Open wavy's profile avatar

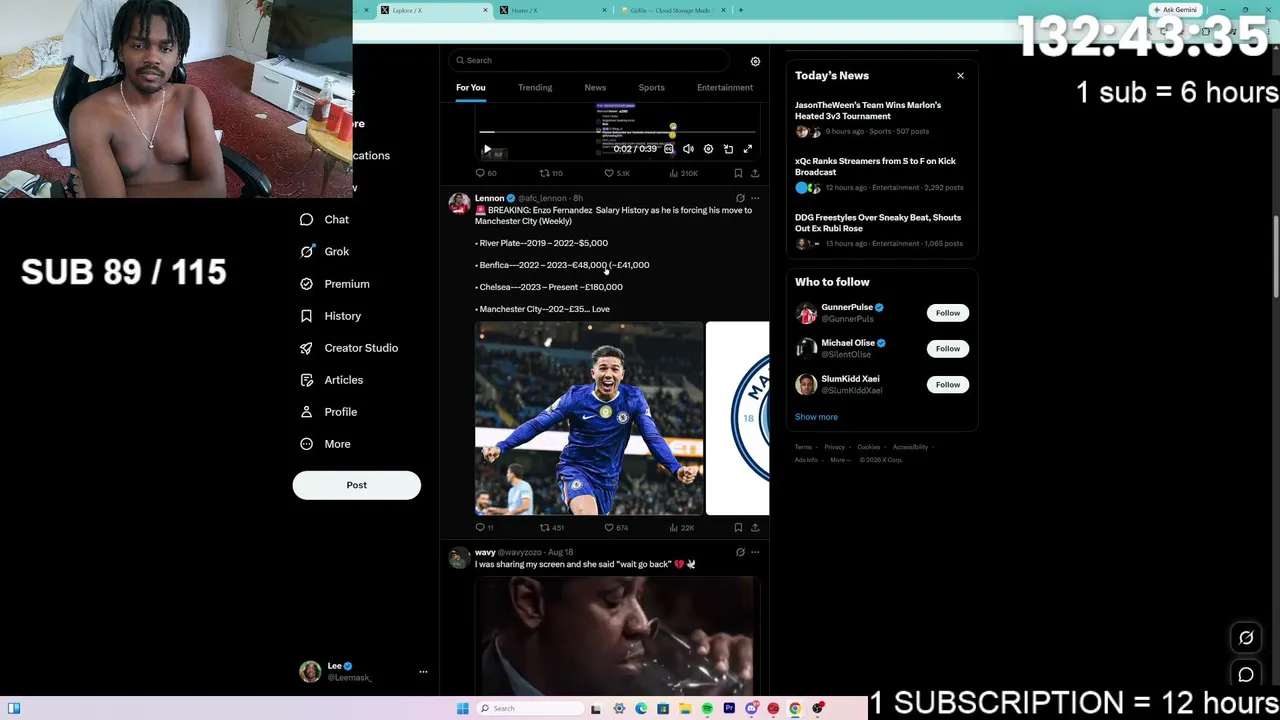click(459, 557)
